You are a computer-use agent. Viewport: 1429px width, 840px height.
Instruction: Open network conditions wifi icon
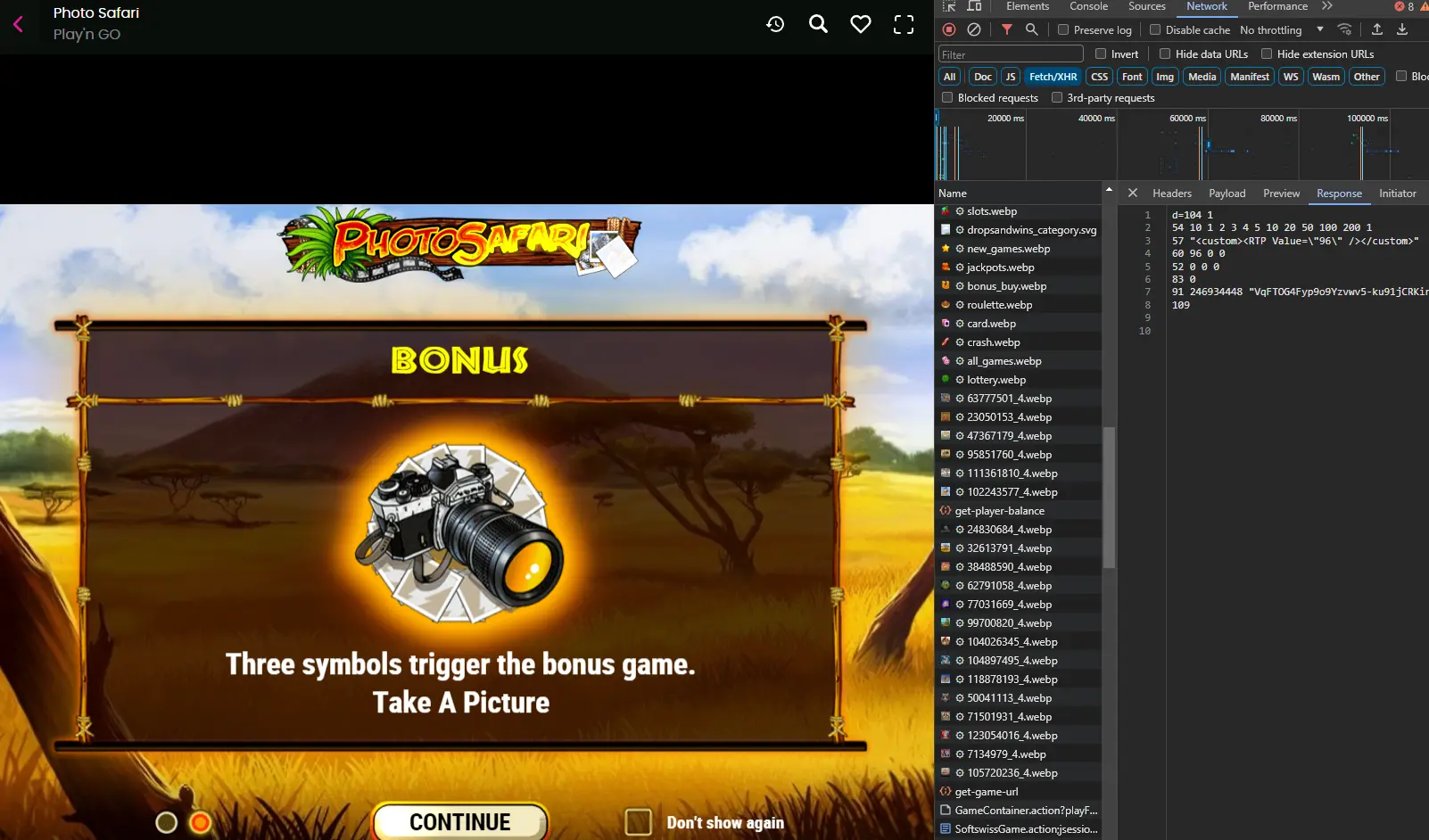pyautogui.click(x=1344, y=29)
